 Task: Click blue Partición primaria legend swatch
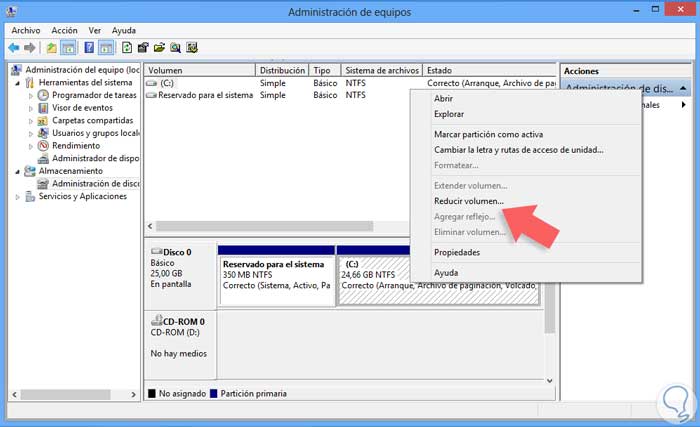213,394
